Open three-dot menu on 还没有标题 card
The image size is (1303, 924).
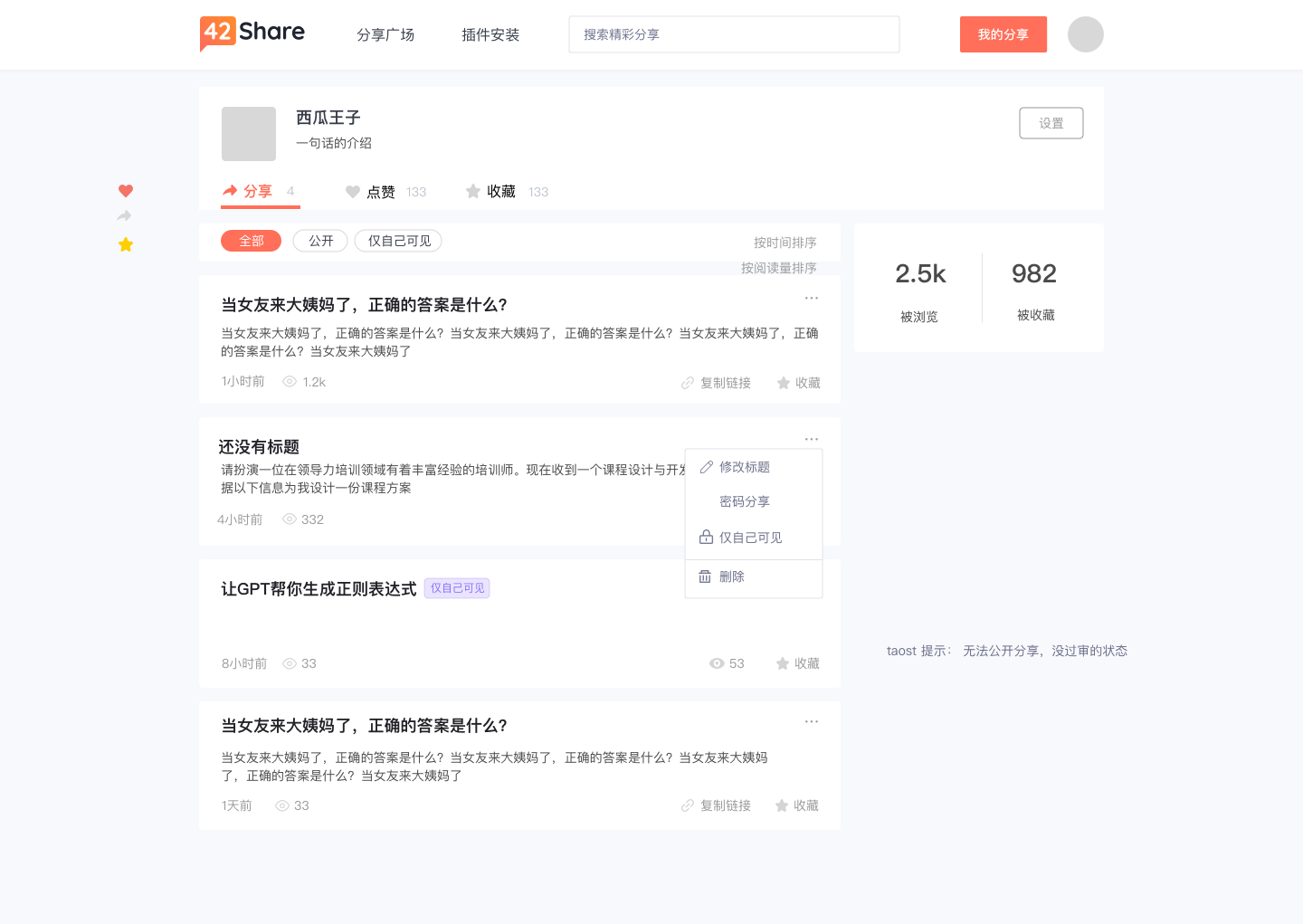812,439
